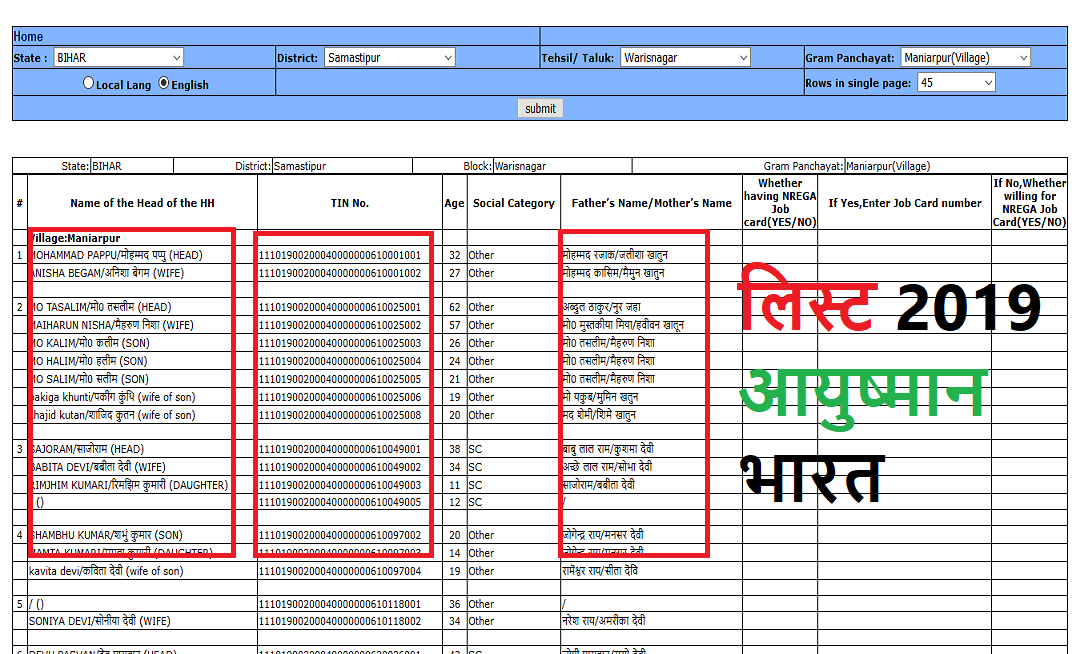Image resolution: width=1080 pixels, height=654 pixels.
Task: Open the State dropdown showing BIHAR
Action: coord(118,58)
